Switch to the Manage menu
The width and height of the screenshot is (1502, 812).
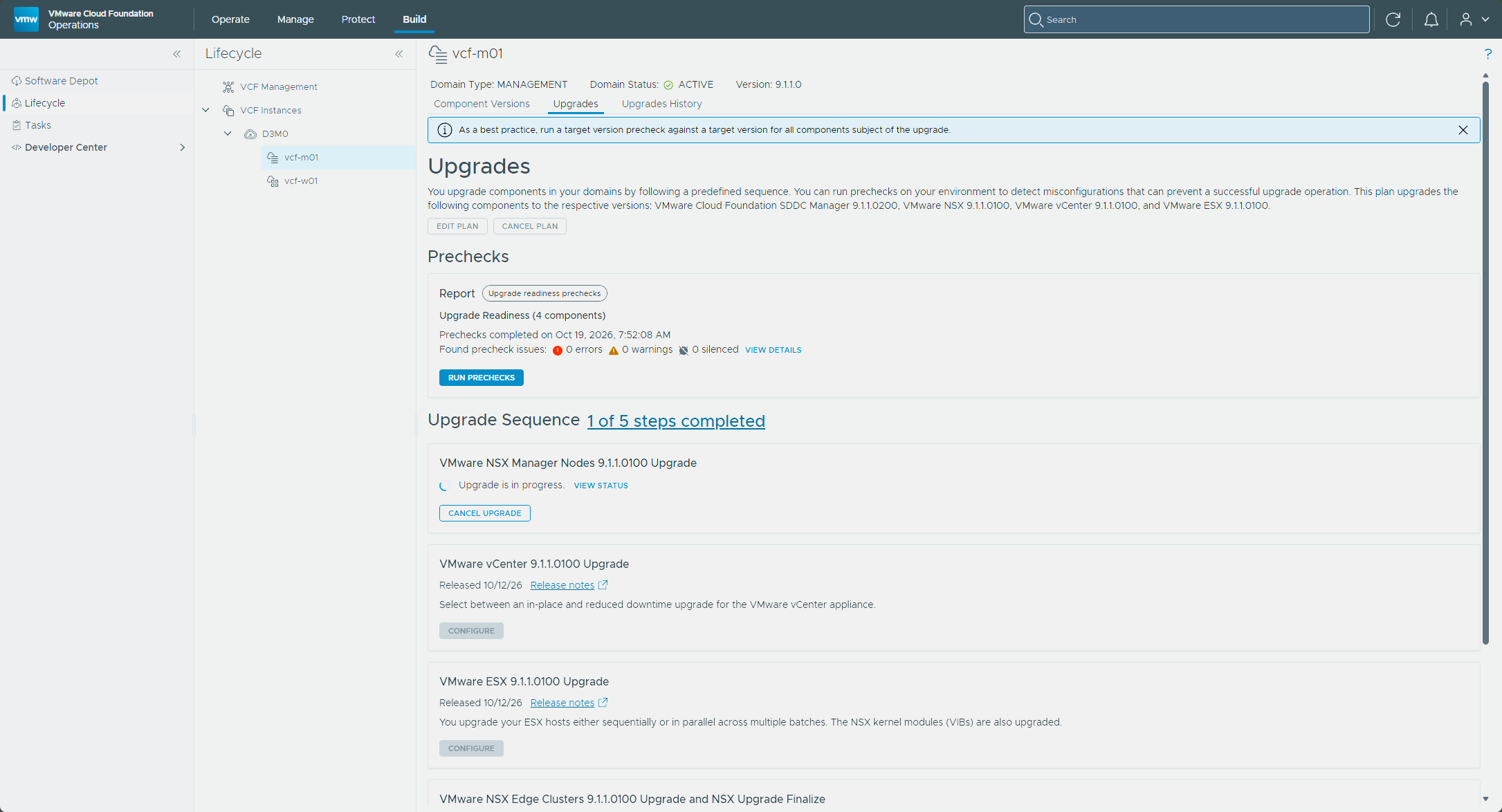[295, 19]
